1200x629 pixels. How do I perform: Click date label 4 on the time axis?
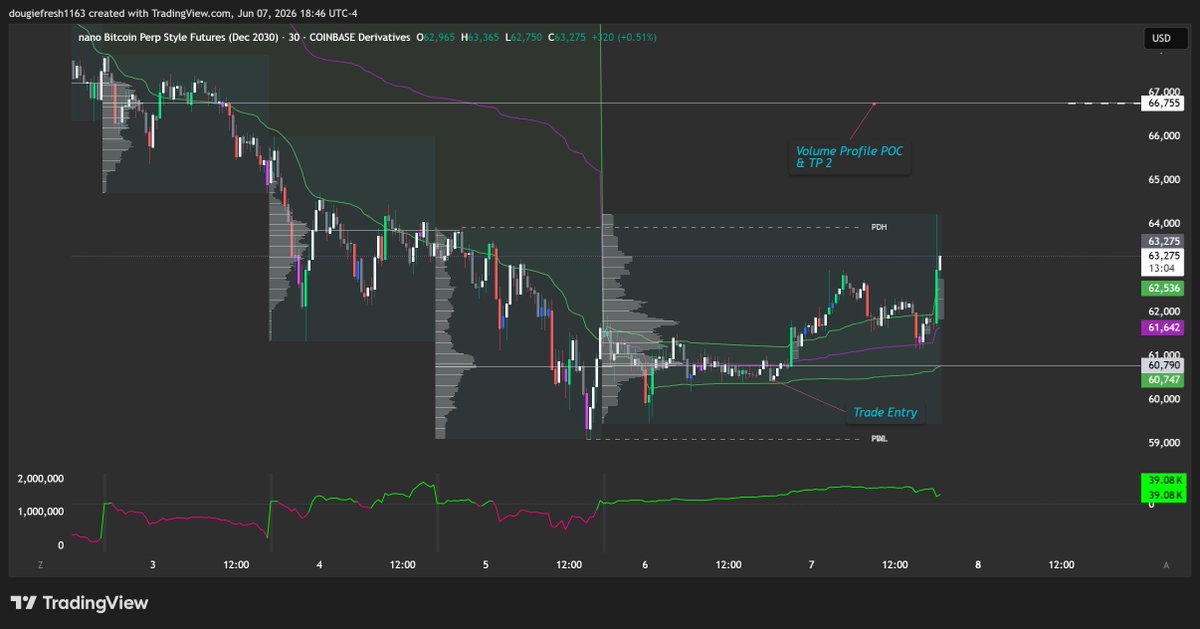click(319, 565)
